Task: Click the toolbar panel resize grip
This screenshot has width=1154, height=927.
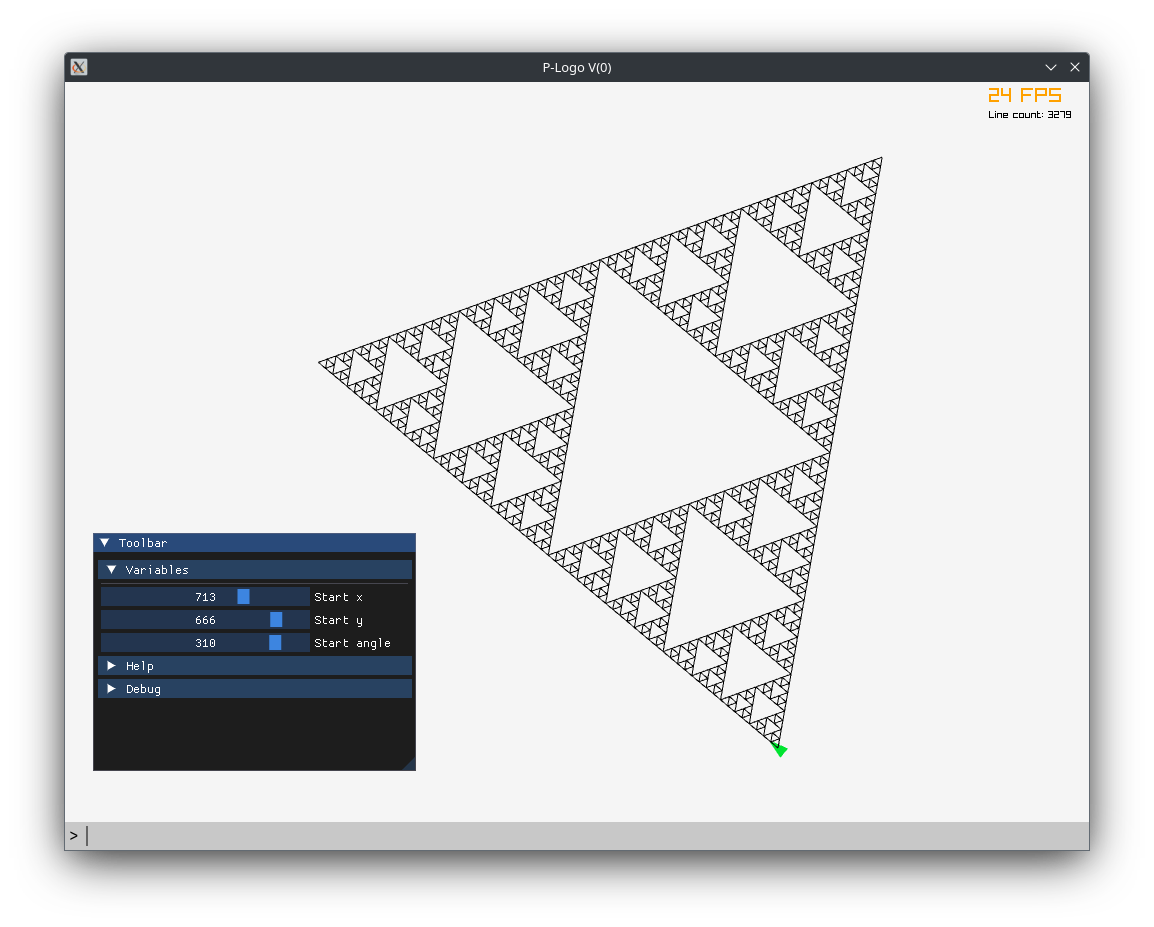Action: 409,764
